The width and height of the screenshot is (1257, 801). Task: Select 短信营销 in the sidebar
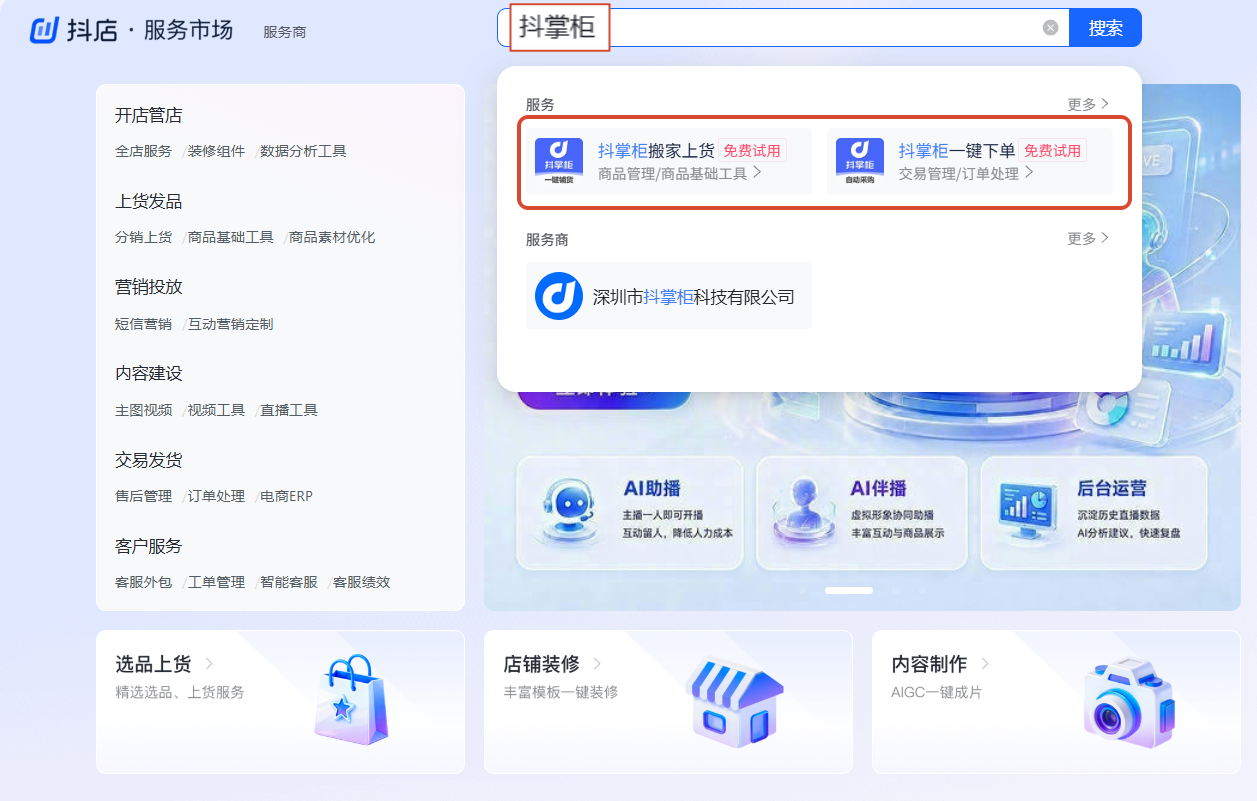[143, 324]
